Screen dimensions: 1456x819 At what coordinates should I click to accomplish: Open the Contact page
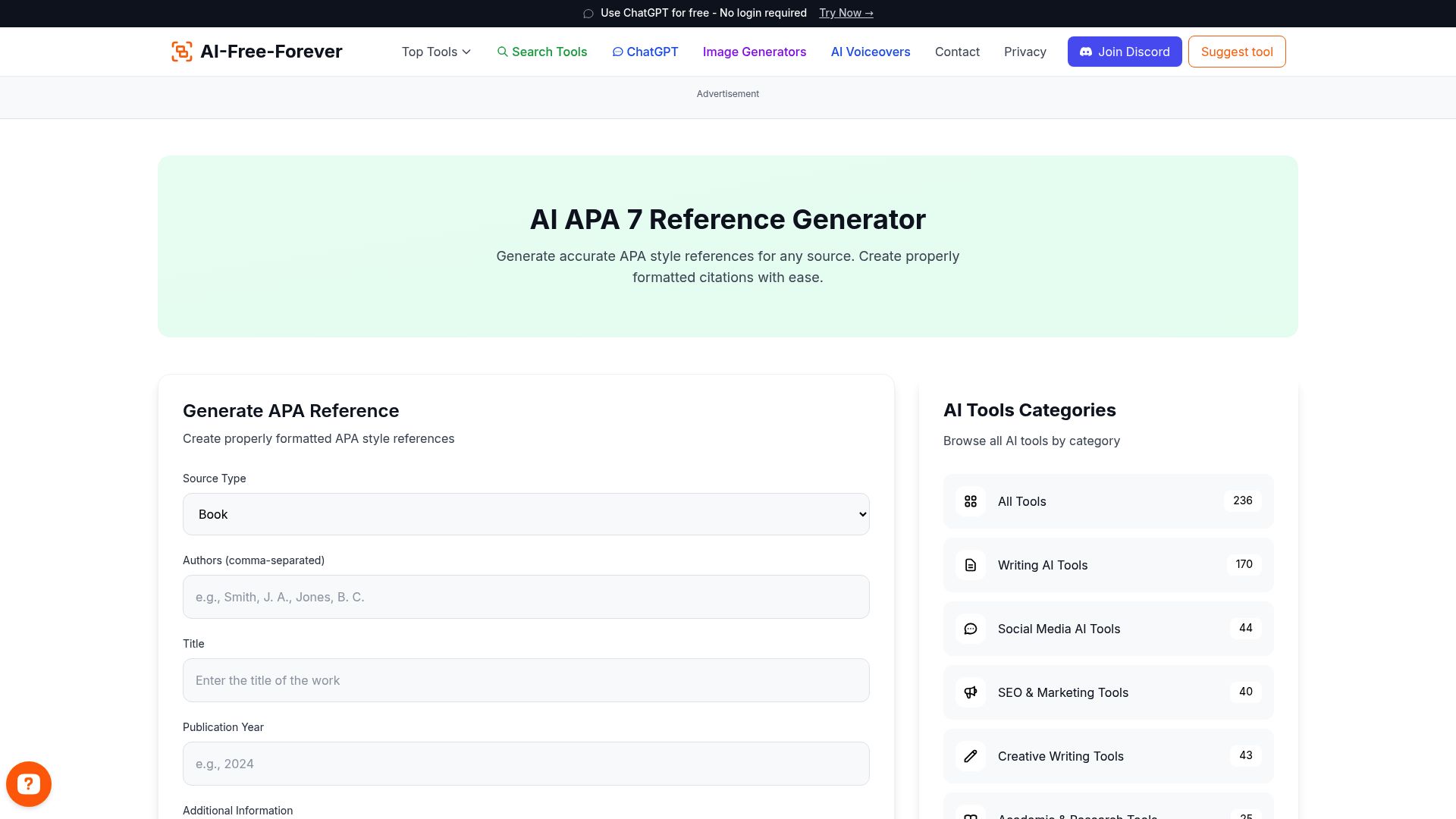tap(957, 52)
